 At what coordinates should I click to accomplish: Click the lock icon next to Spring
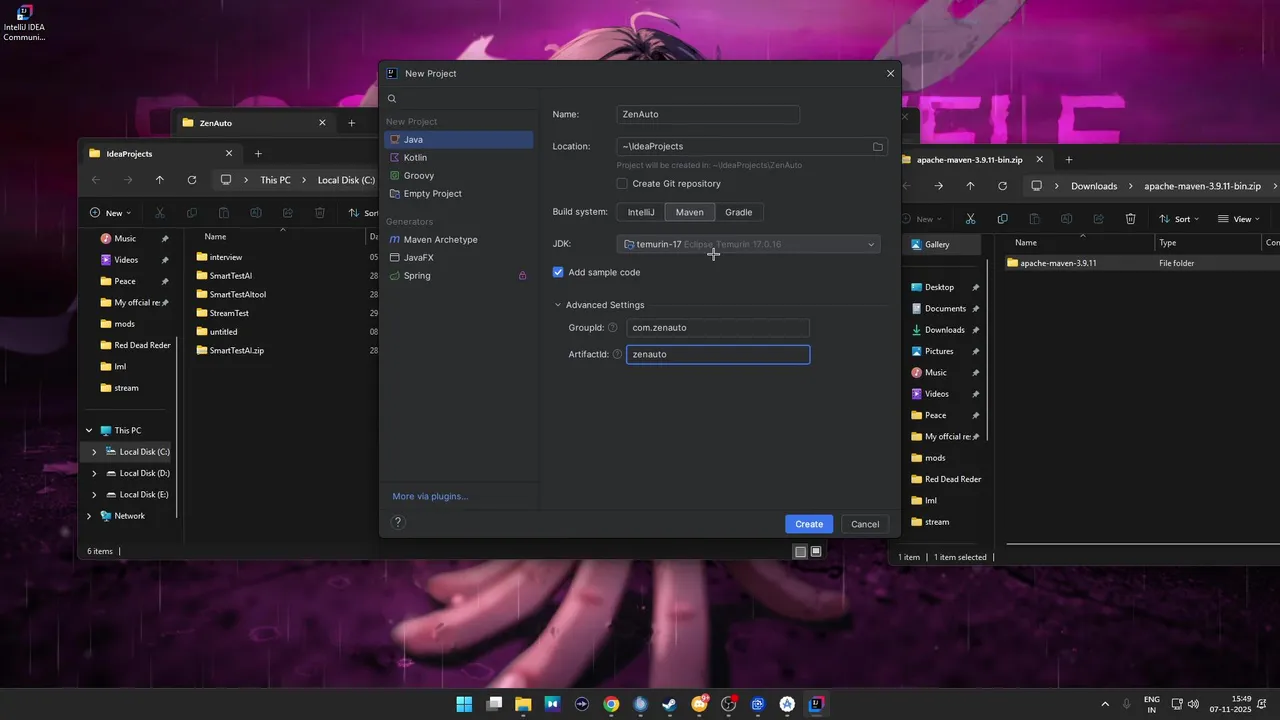pos(522,276)
